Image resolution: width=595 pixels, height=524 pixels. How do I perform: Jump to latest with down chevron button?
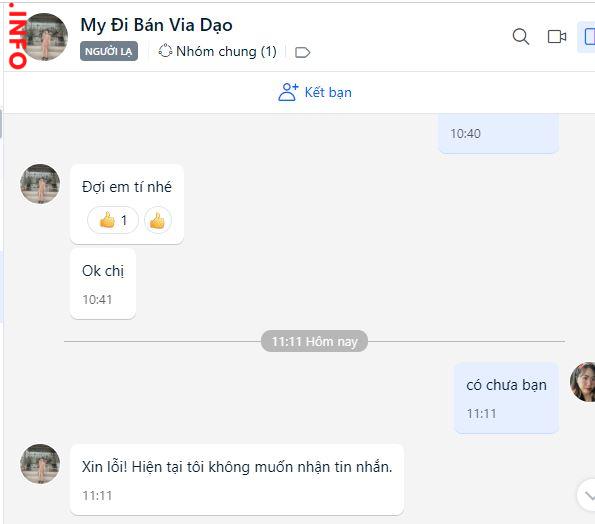(x=587, y=495)
